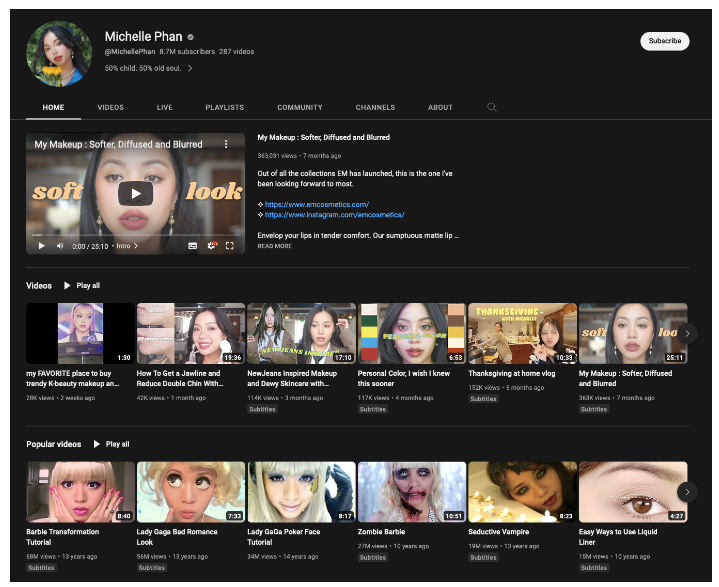Click the large center play button overlay
This screenshot has height=587, width=719.
[135, 193]
